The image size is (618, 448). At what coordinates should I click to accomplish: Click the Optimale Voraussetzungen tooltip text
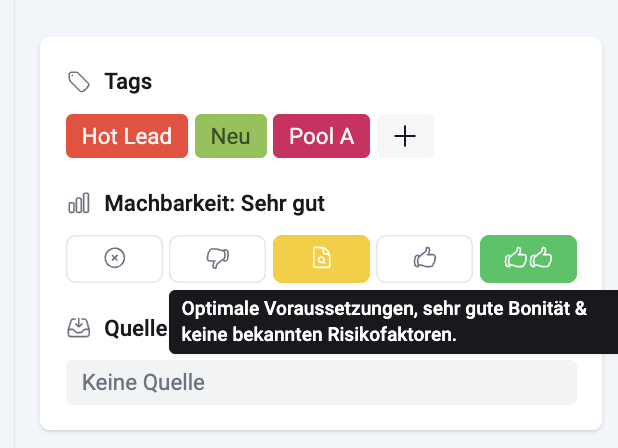point(384,322)
